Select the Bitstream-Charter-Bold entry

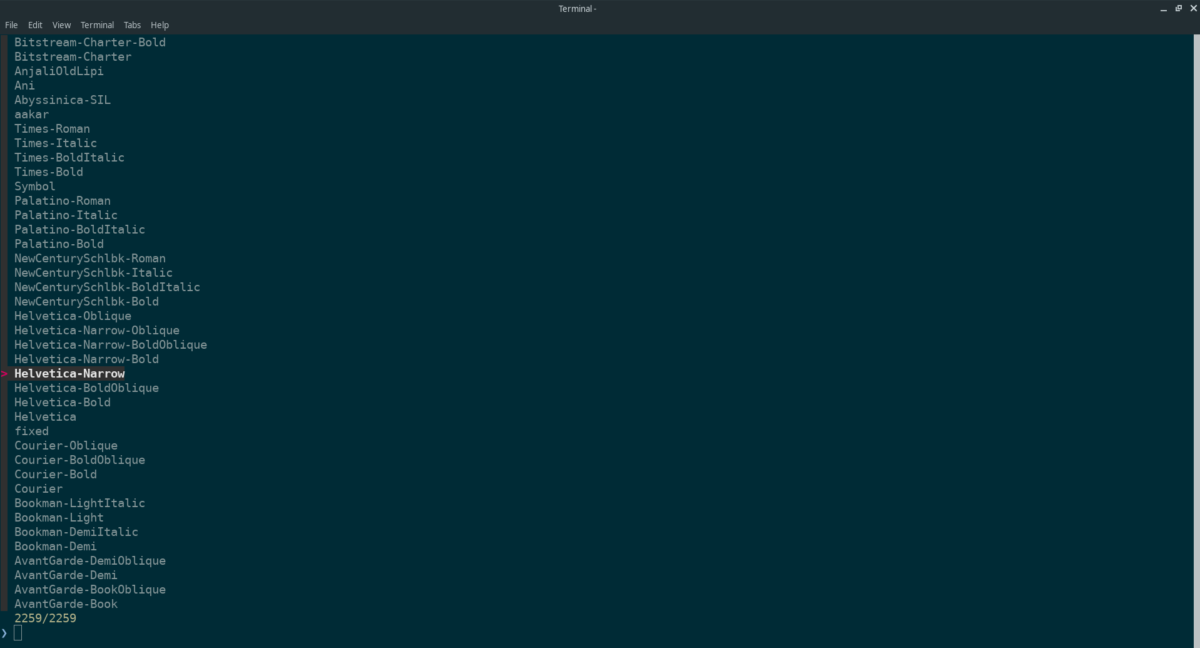[x=89, y=42]
